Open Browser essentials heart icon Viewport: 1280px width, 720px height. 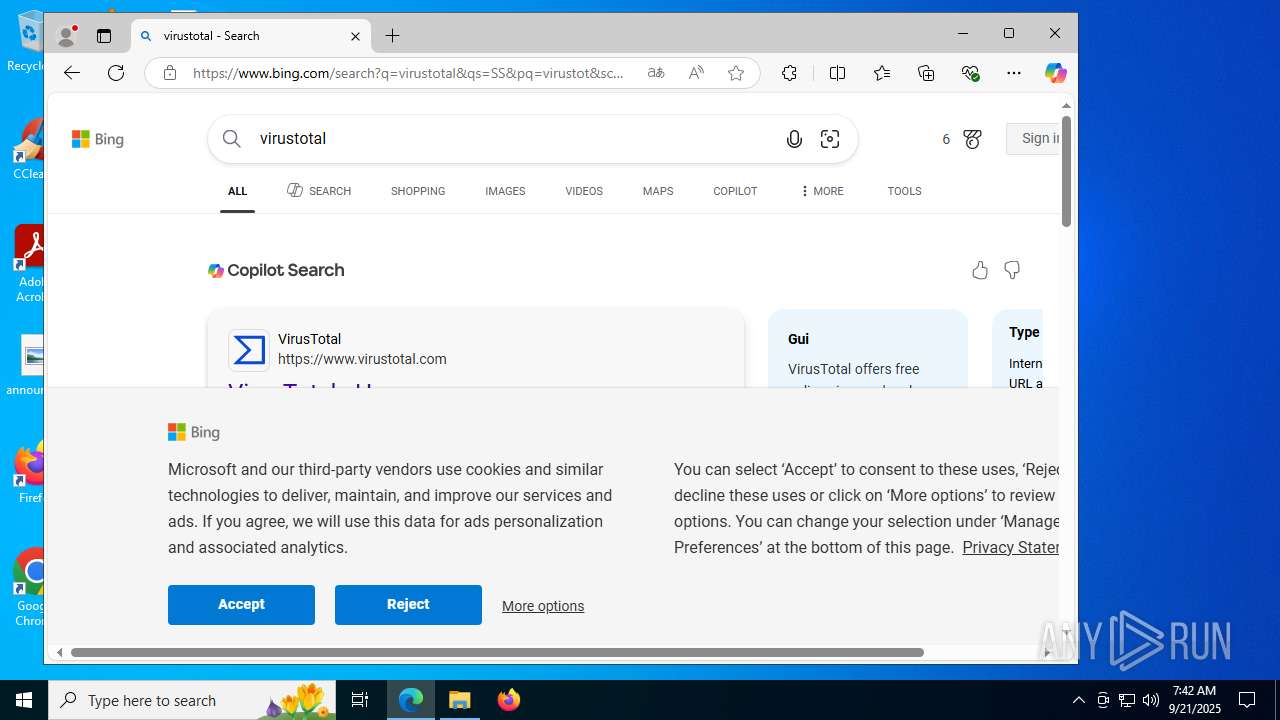(x=970, y=73)
